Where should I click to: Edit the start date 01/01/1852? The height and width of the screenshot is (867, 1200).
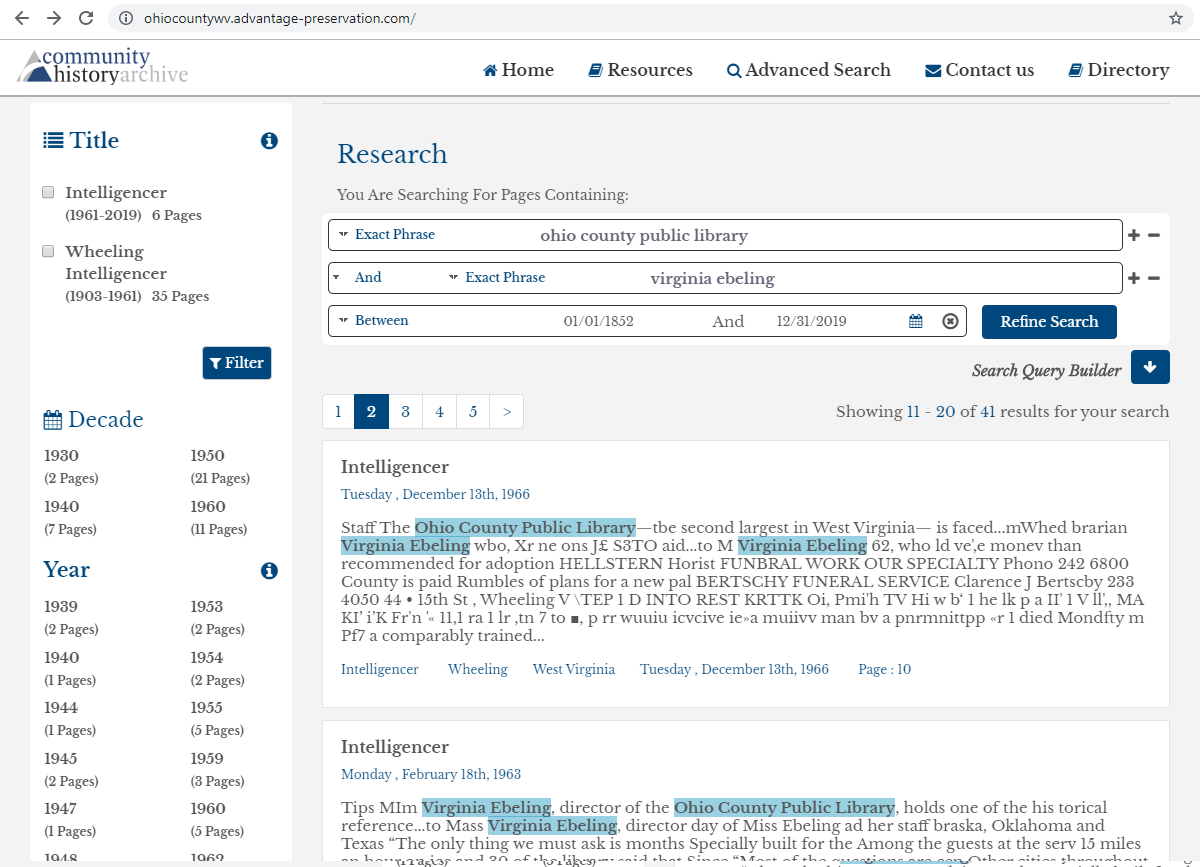599,321
